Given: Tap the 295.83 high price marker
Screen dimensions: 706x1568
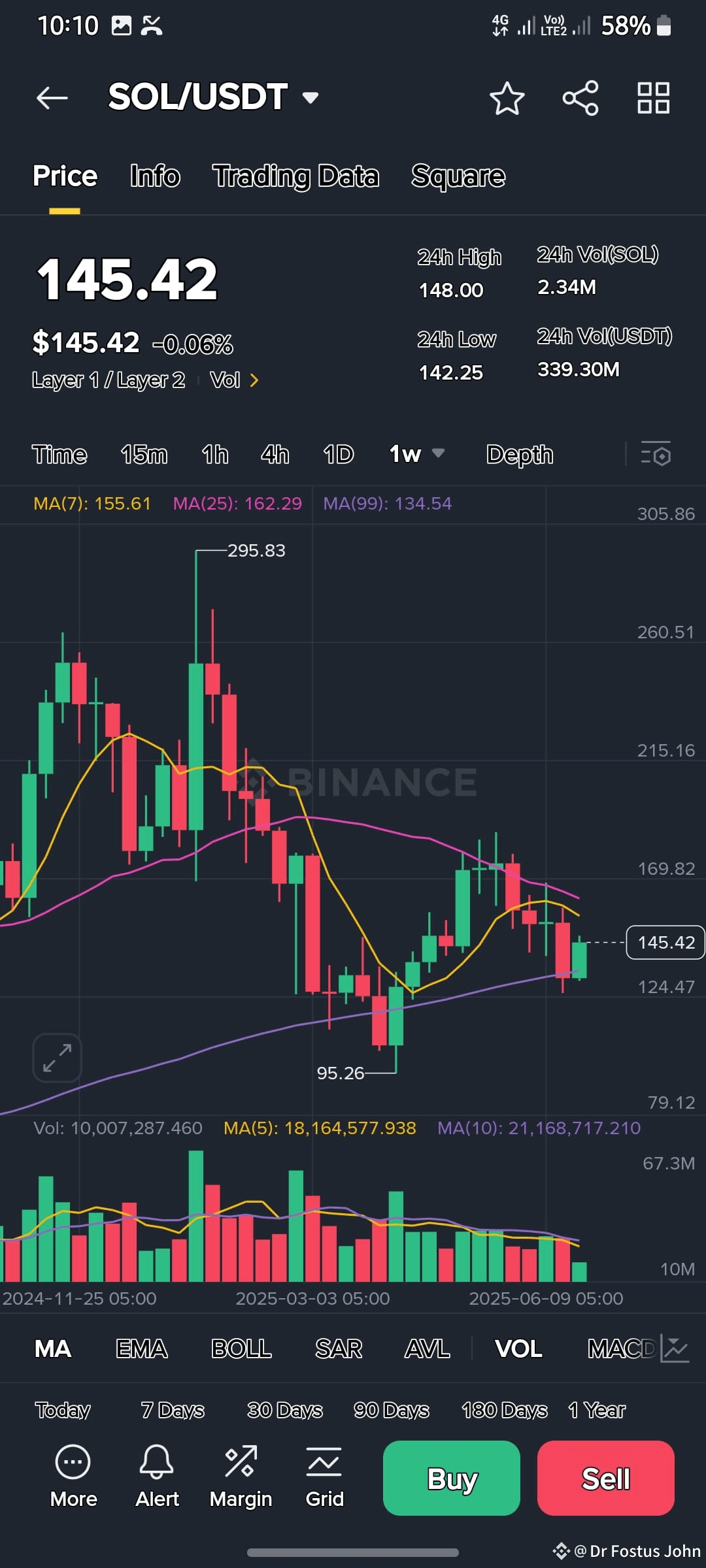Looking at the screenshot, I should pos(256,551).
